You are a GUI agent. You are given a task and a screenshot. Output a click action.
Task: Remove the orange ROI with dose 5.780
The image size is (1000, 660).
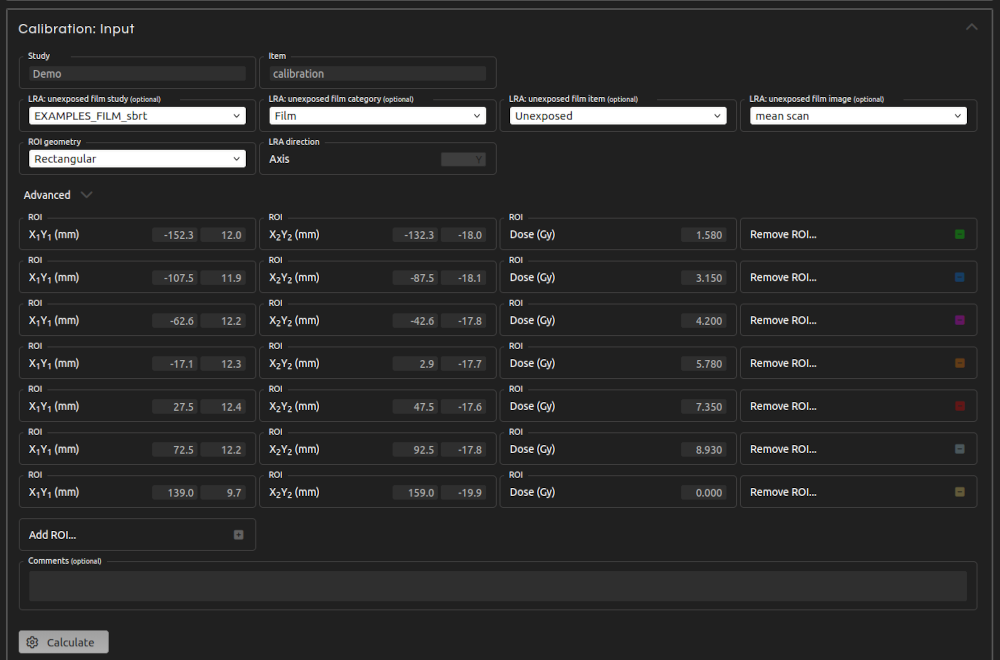959,363
